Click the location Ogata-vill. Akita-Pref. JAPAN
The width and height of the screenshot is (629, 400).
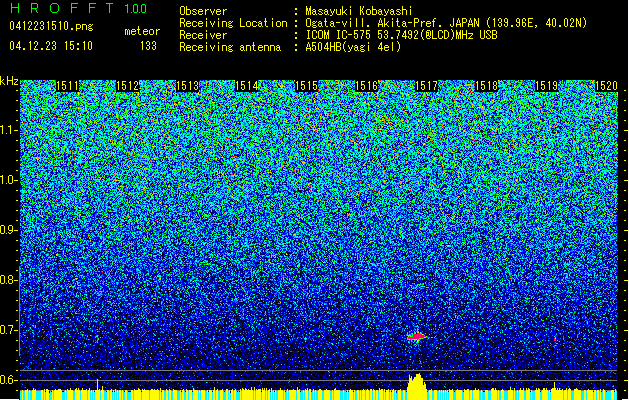[393, 23]
